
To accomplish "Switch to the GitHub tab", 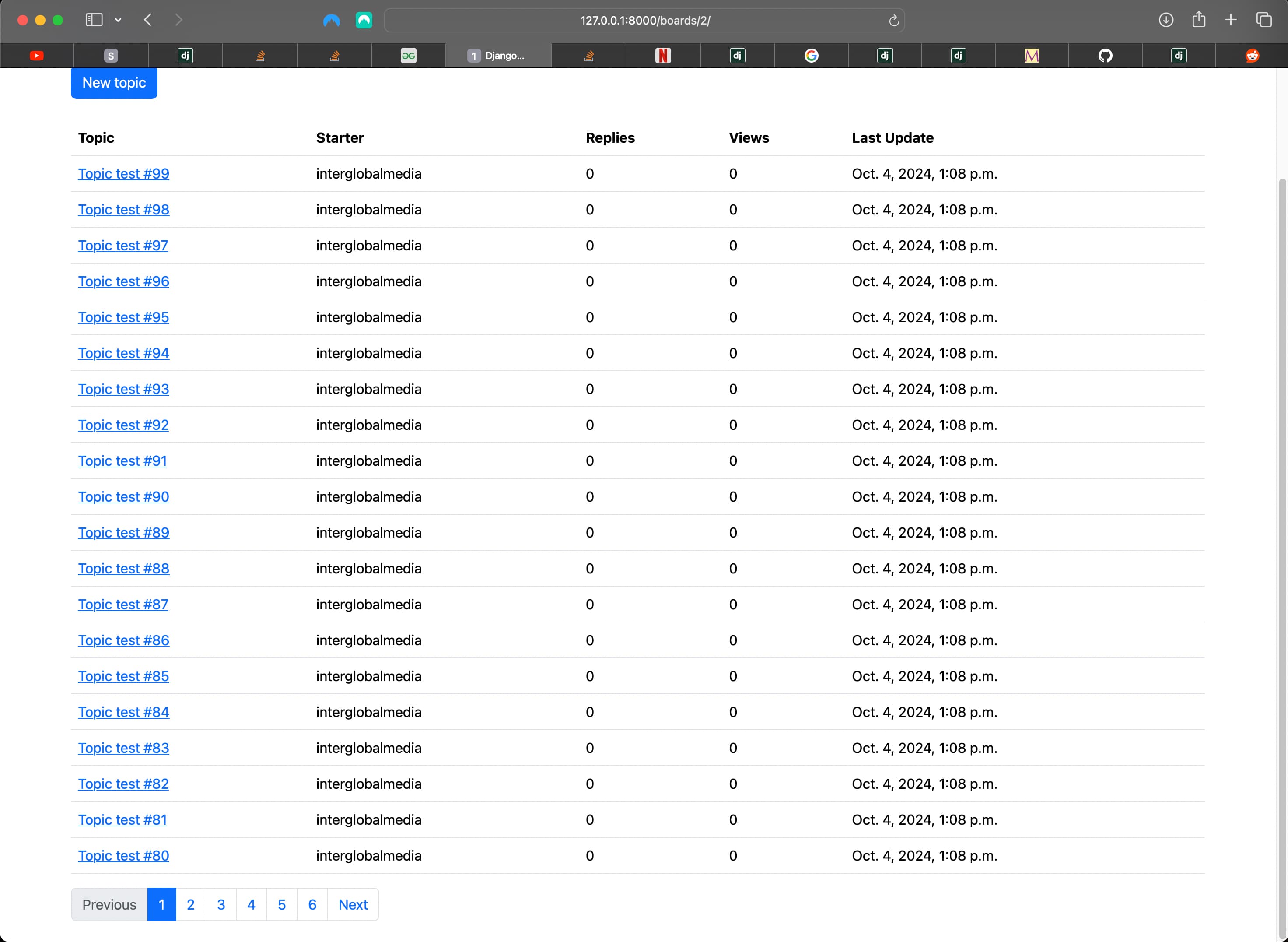I will 1105,55.
